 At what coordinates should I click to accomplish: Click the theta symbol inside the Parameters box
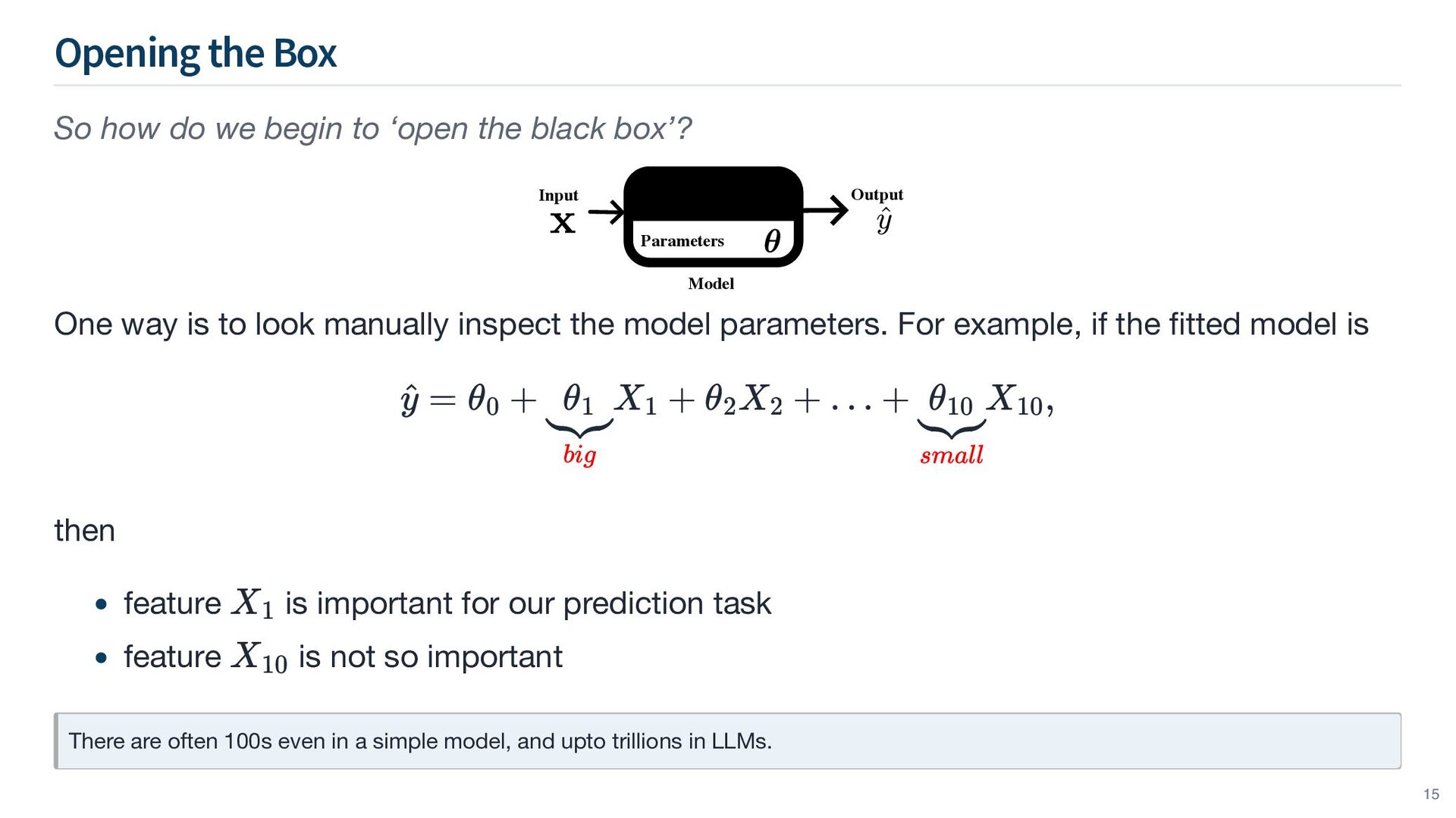click(x=772, y=241)
